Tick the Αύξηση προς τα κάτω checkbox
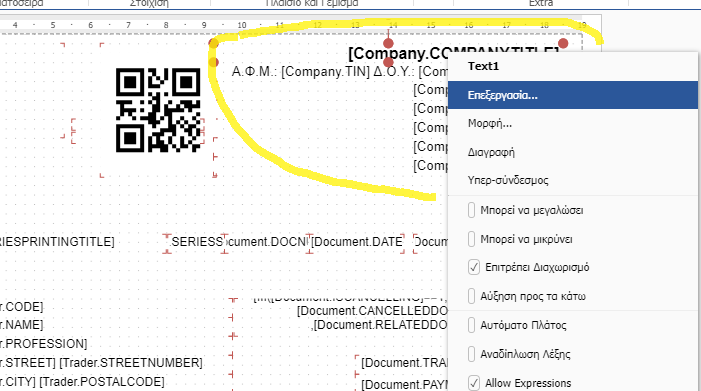Screen dimensions: 701x391 (471, 296)
